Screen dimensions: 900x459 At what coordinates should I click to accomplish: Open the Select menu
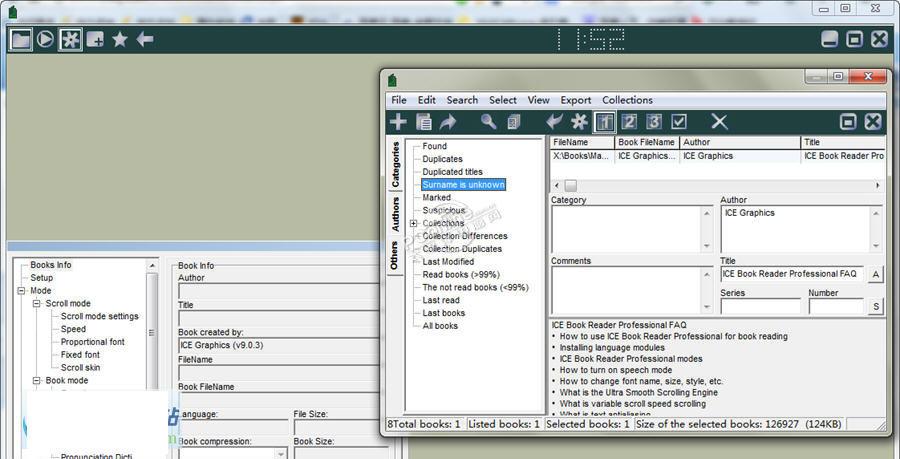click(x=503, y=100)
